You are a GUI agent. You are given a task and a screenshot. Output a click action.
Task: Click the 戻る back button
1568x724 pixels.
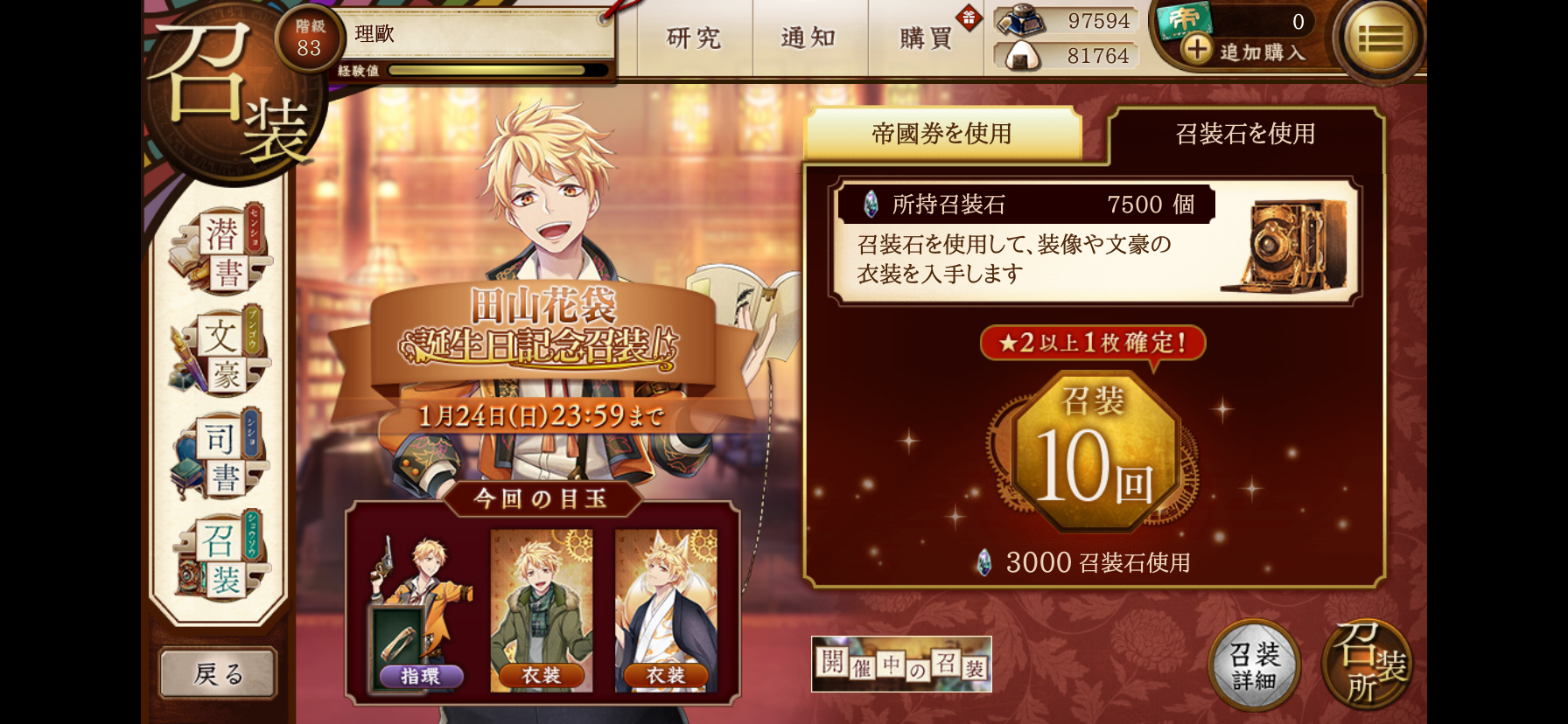[x=218, y=673]
